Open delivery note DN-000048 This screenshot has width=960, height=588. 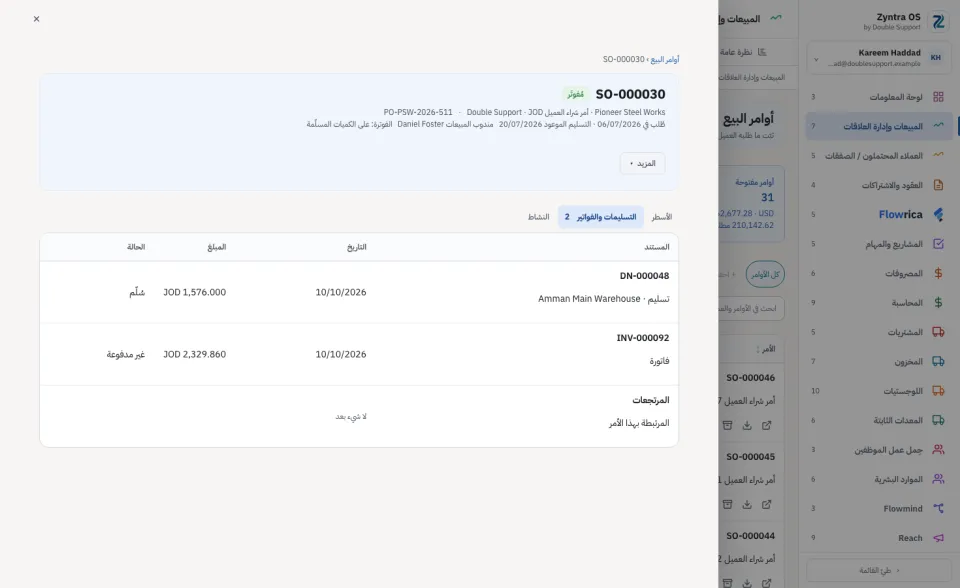(x=644, y=276)
